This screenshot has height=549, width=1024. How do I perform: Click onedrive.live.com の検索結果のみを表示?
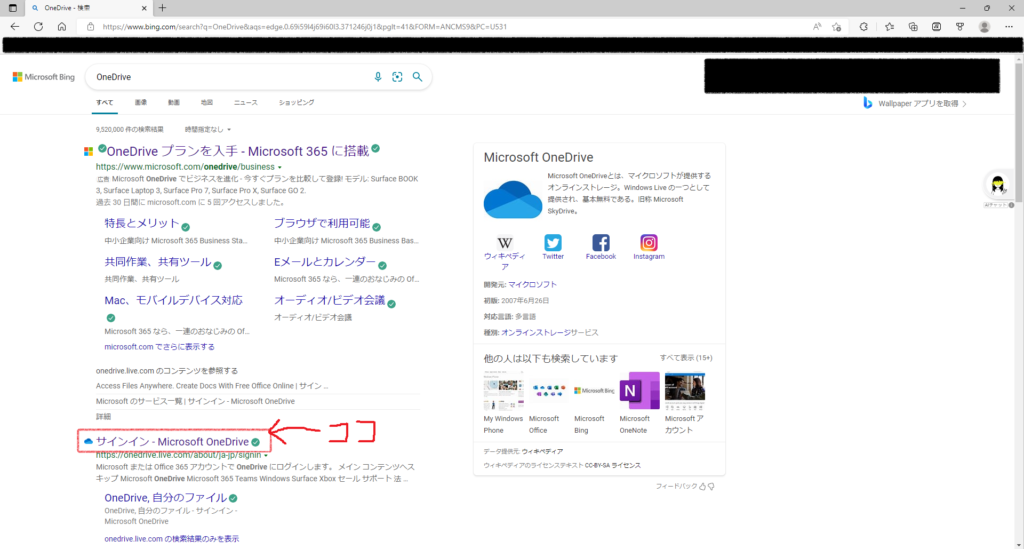click(x=172, y=539)
